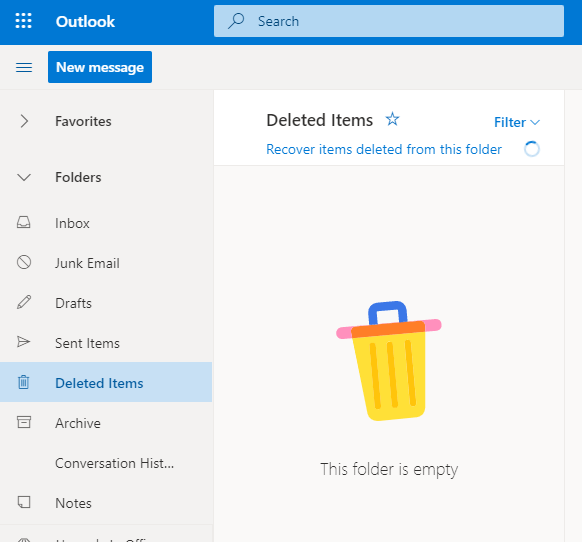Click the Junk Email blocked icon

[24, 262]
